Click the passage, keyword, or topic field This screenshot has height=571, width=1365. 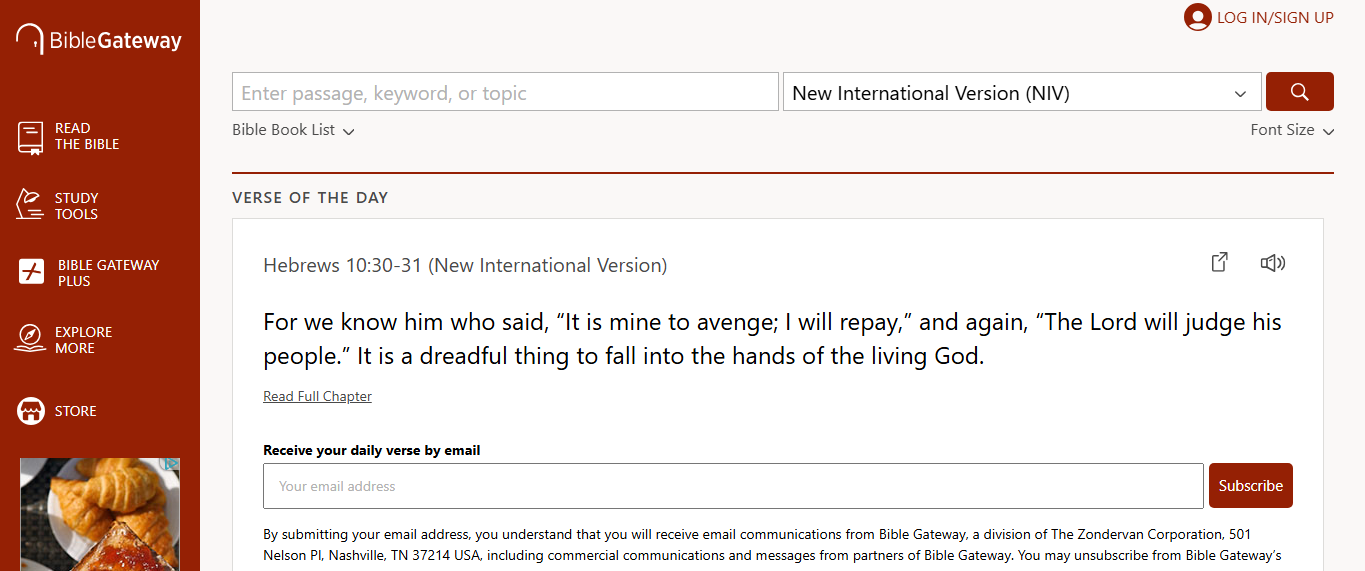(505, 92)
